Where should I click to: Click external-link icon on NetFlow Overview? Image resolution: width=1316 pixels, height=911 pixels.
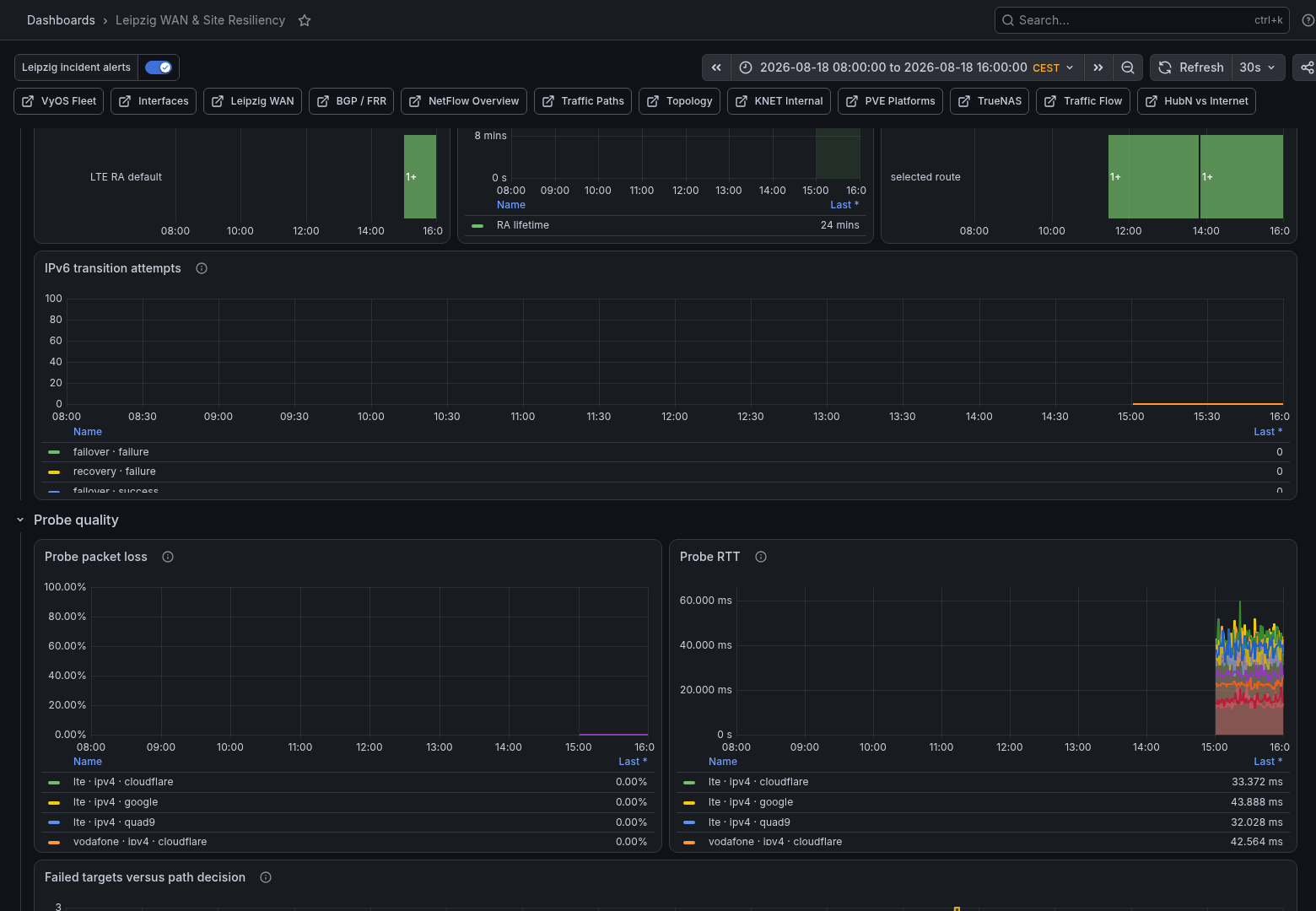tap(415, 101)
